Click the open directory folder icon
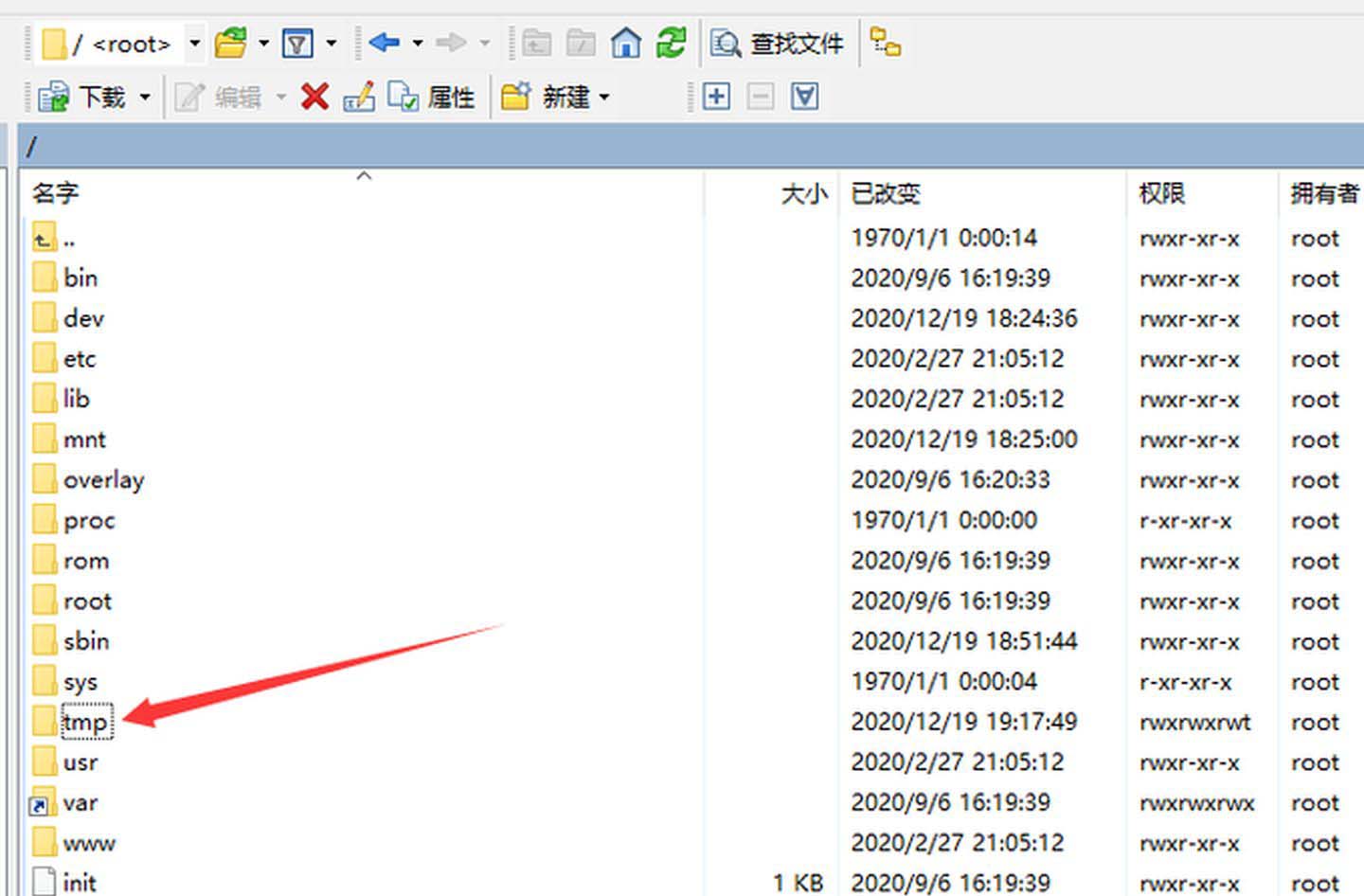The height and width of the screenshot is (896, 1364). click(x=230, y=43)
